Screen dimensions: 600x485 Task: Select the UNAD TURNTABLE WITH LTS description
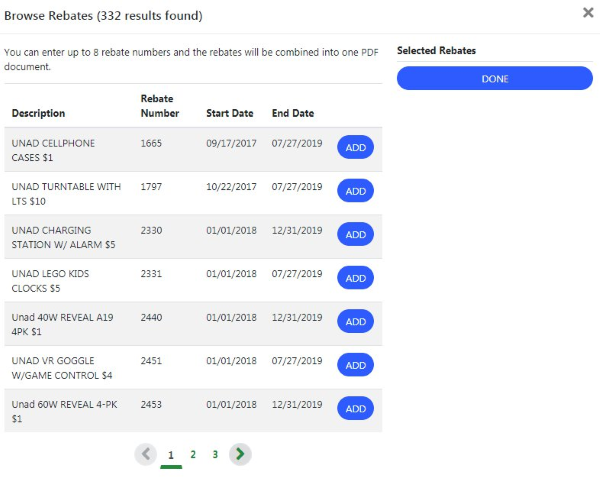[66, 193]
